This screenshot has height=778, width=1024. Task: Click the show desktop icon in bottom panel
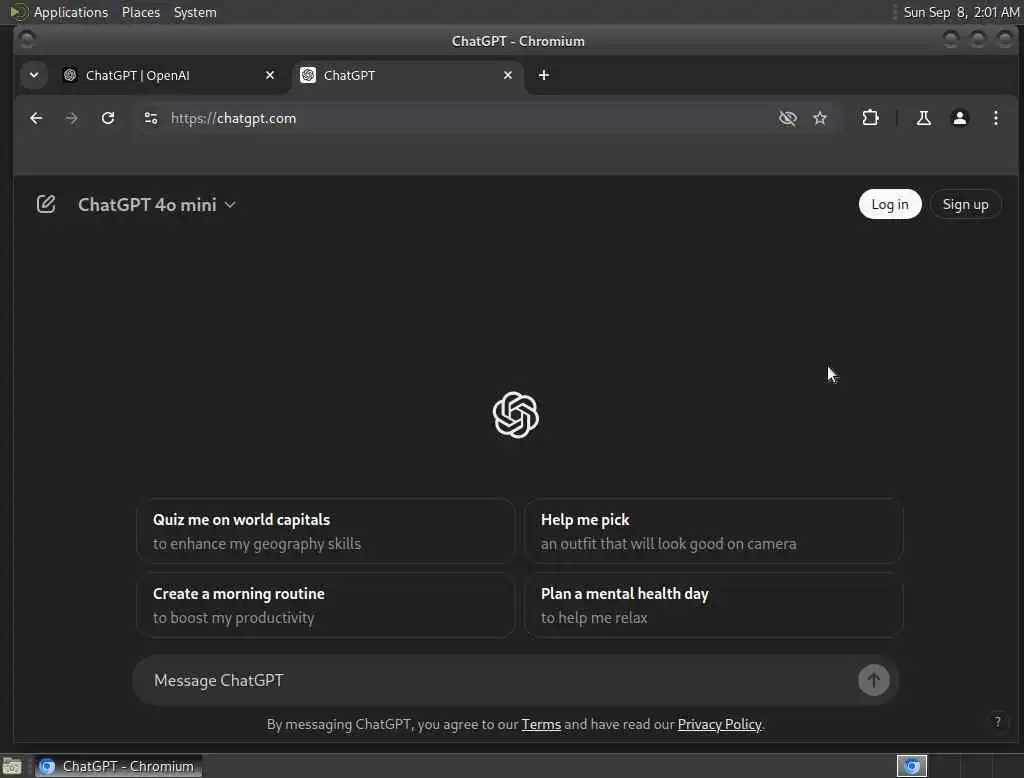pyautogui.click(x=12, y=766)
